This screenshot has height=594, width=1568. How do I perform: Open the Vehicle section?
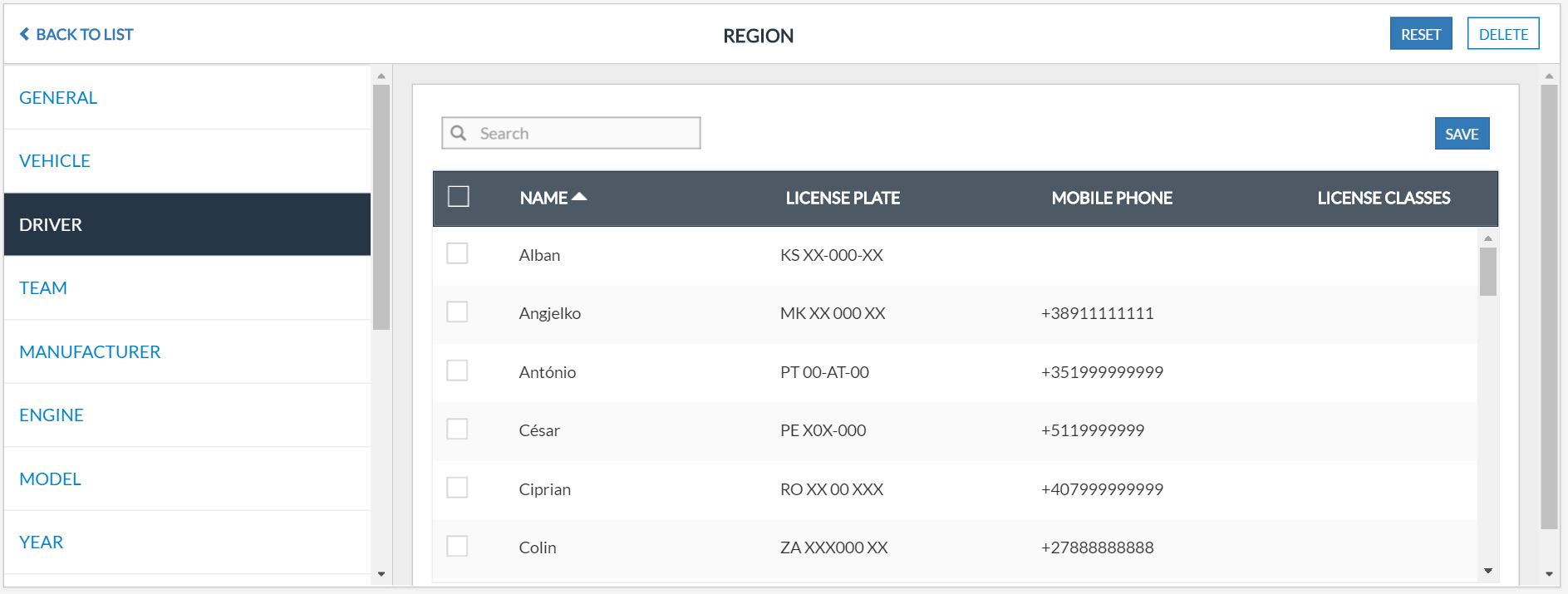click(55, 161)
